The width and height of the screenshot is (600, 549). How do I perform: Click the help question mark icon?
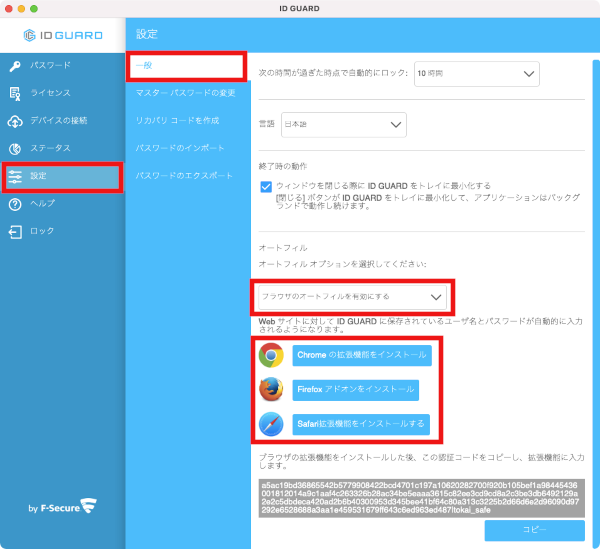(15, 204)
